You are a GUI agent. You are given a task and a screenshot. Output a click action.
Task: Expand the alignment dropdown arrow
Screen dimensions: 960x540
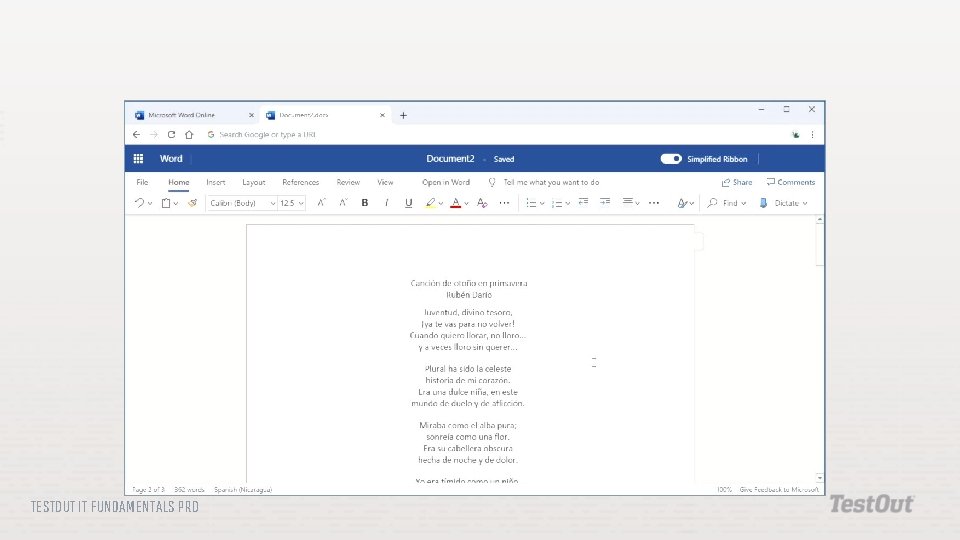[637, 203]
